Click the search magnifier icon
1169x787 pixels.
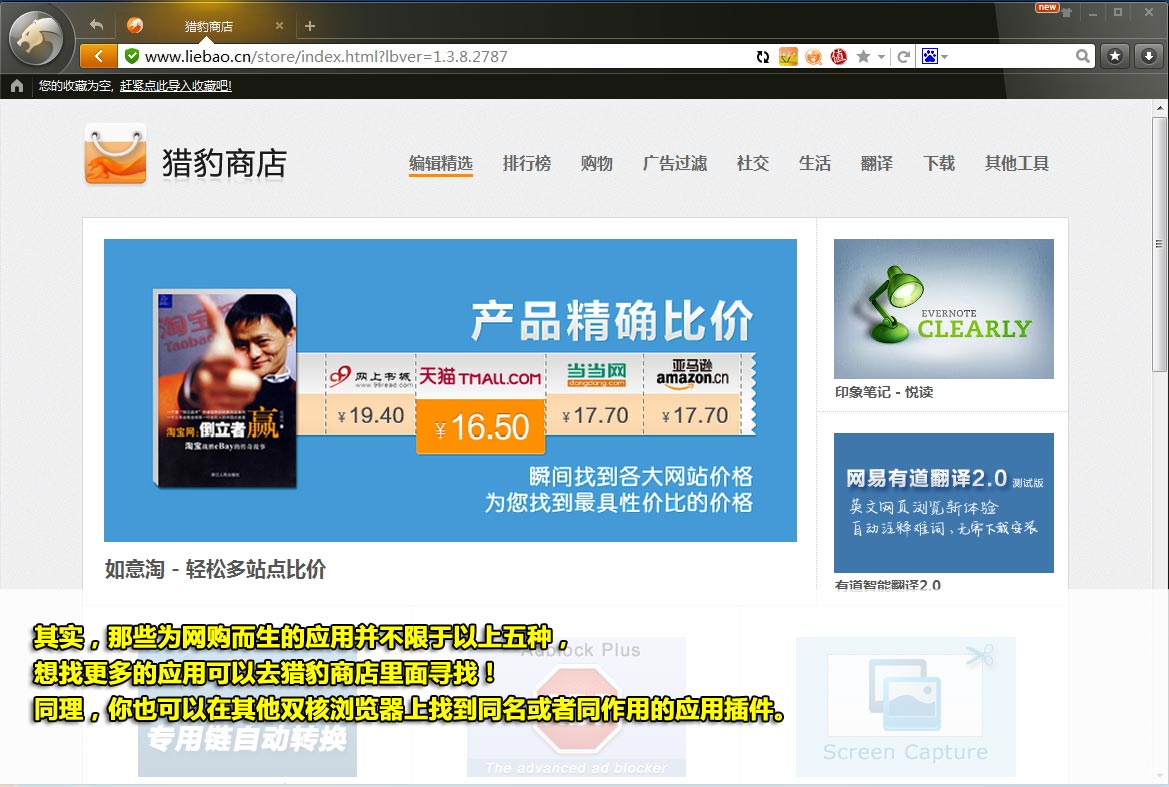(x=1083, y=56)
